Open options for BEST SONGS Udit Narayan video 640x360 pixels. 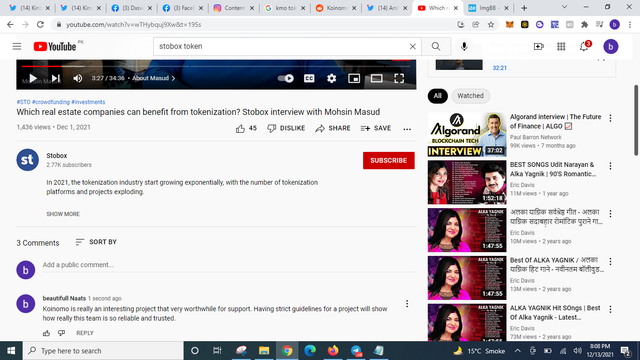click(611, 166)
